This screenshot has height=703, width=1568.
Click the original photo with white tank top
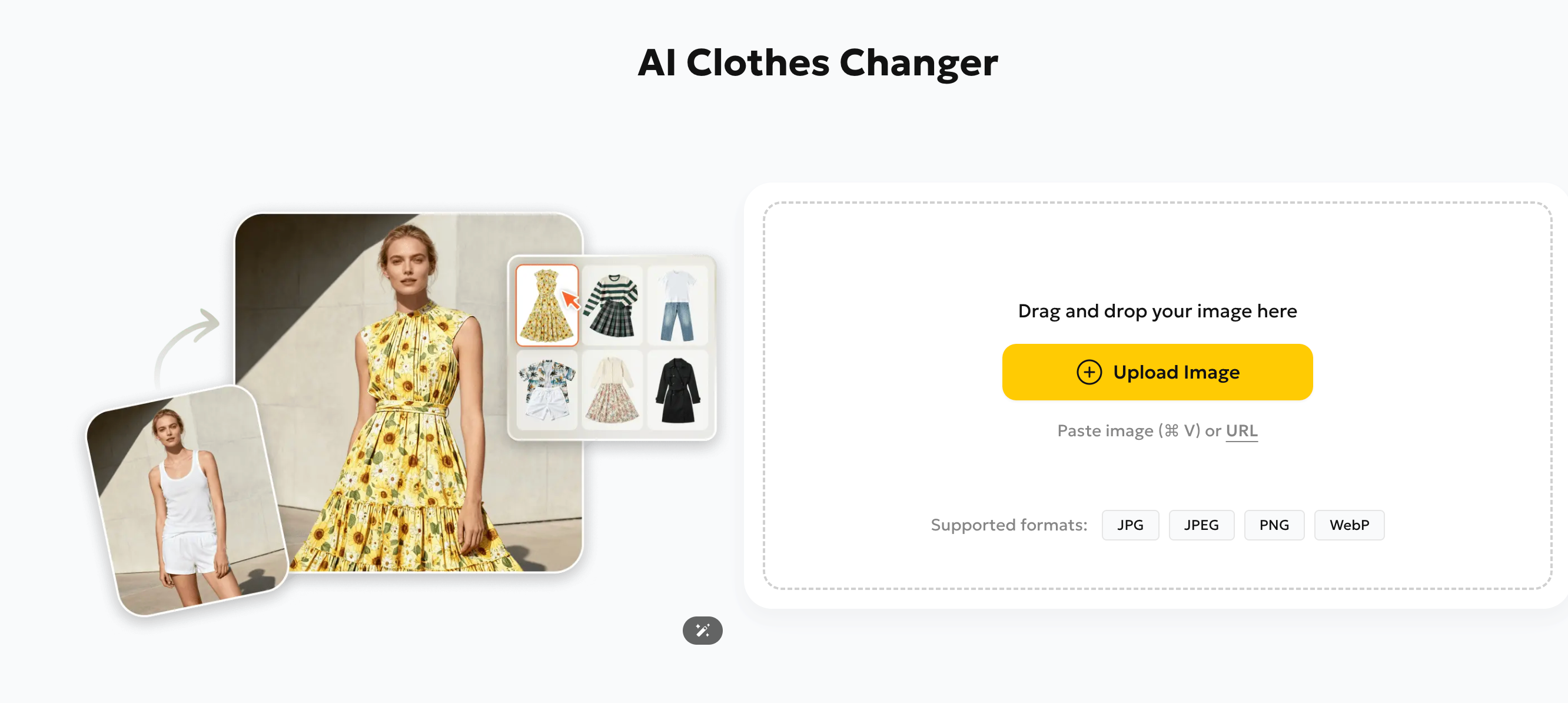[x=187, y=500]
